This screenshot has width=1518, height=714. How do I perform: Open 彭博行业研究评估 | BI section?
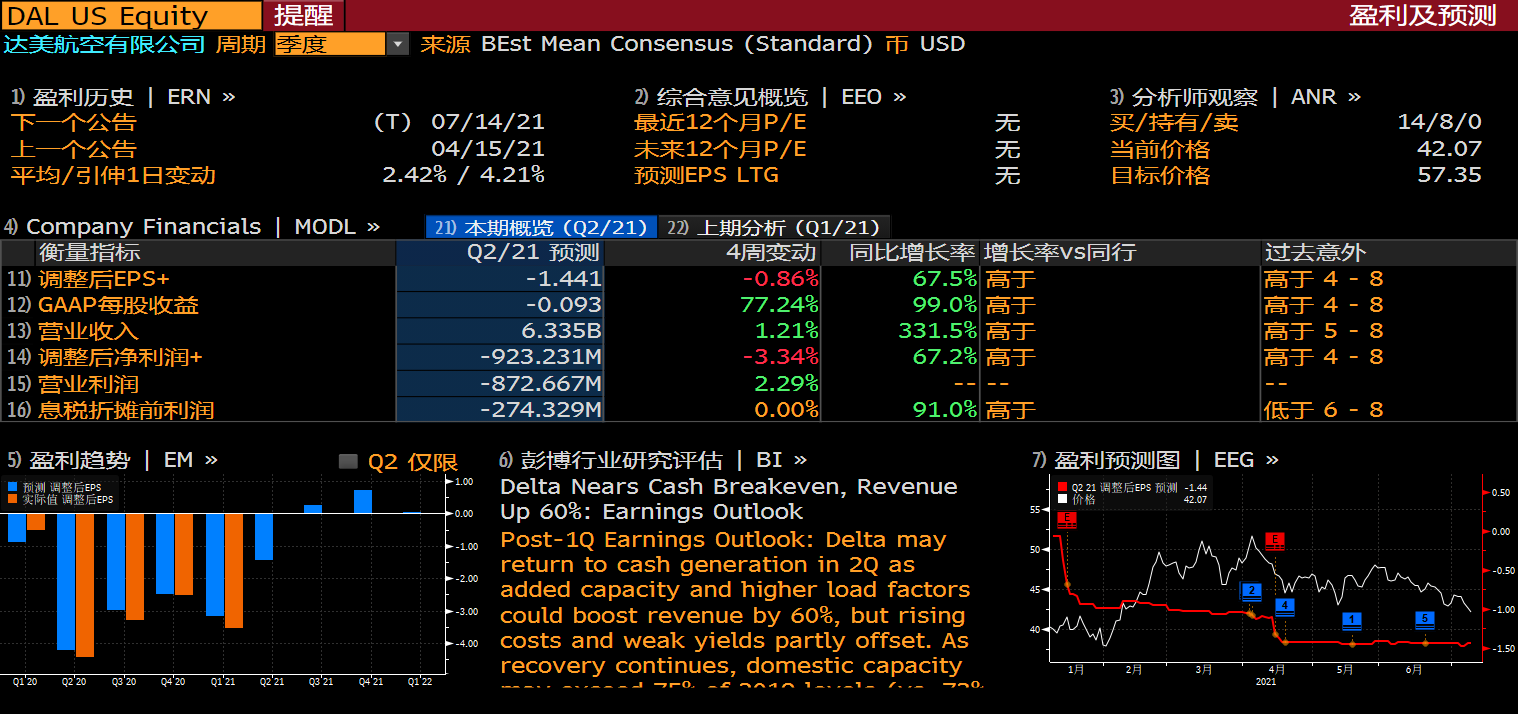653,460
